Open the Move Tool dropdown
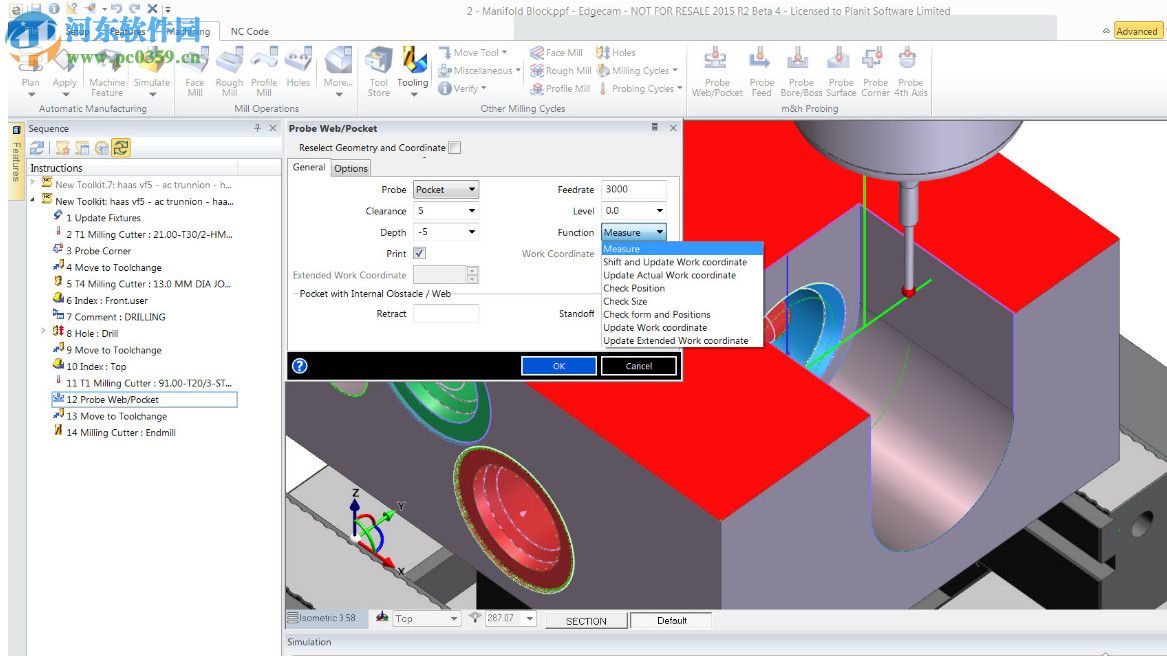The image size is (1167, 656). tap(473, 52)
